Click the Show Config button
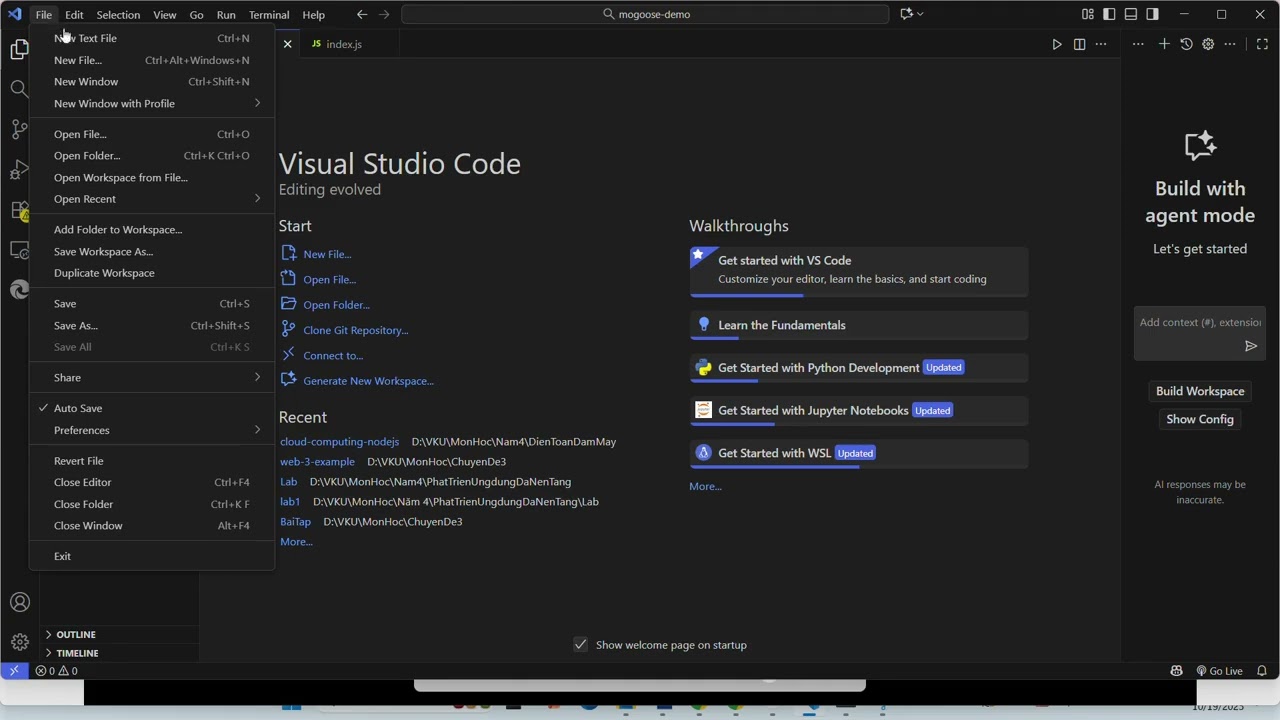This screenshot has width=1280, height=720. [1200, 419]
